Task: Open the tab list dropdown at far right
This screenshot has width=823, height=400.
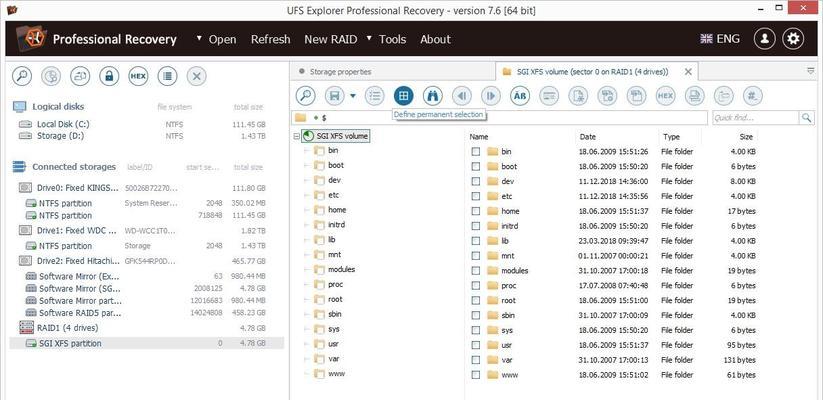Action: click(x=811, y=71)
